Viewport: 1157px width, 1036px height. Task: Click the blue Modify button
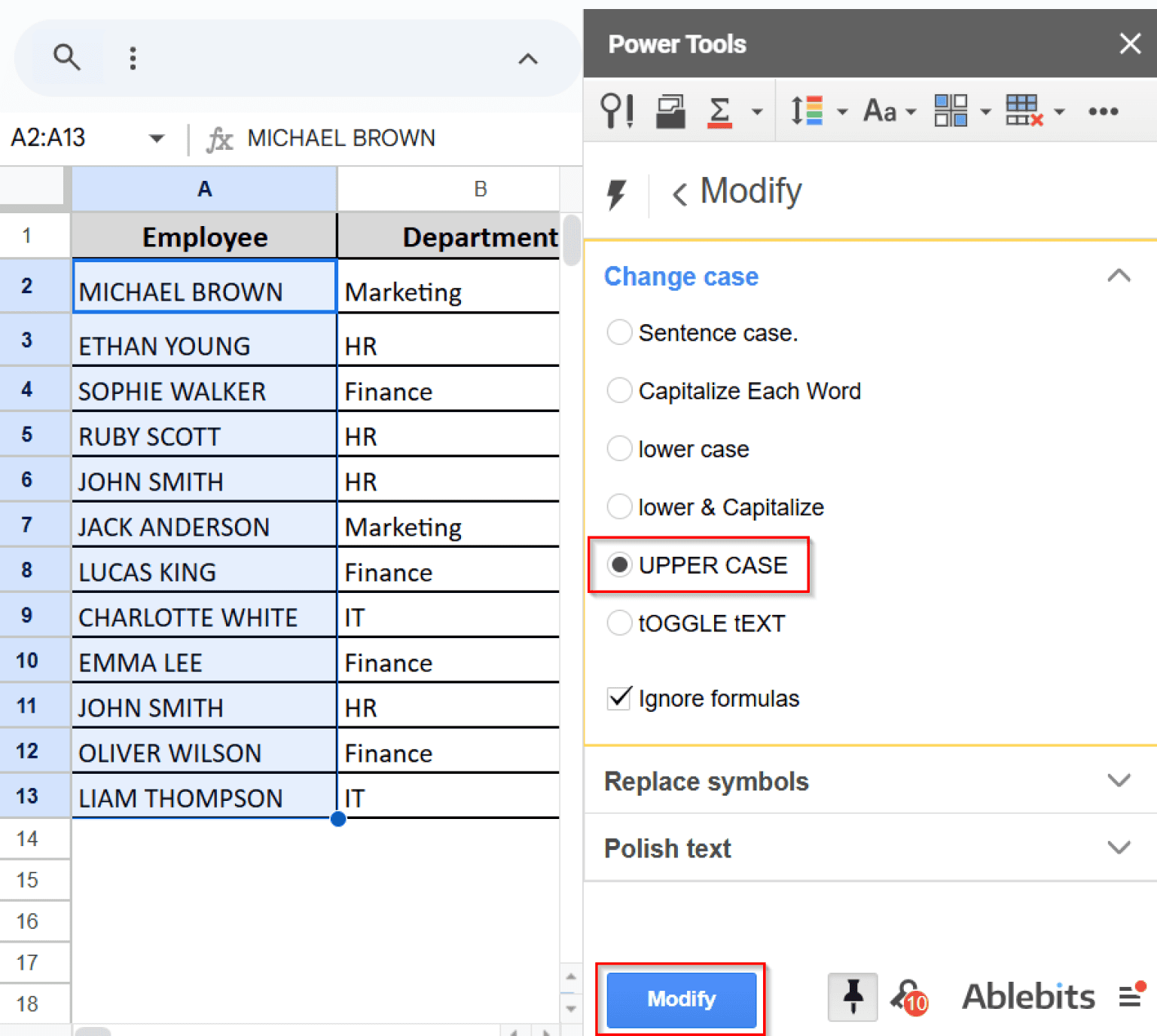(681, 999)
